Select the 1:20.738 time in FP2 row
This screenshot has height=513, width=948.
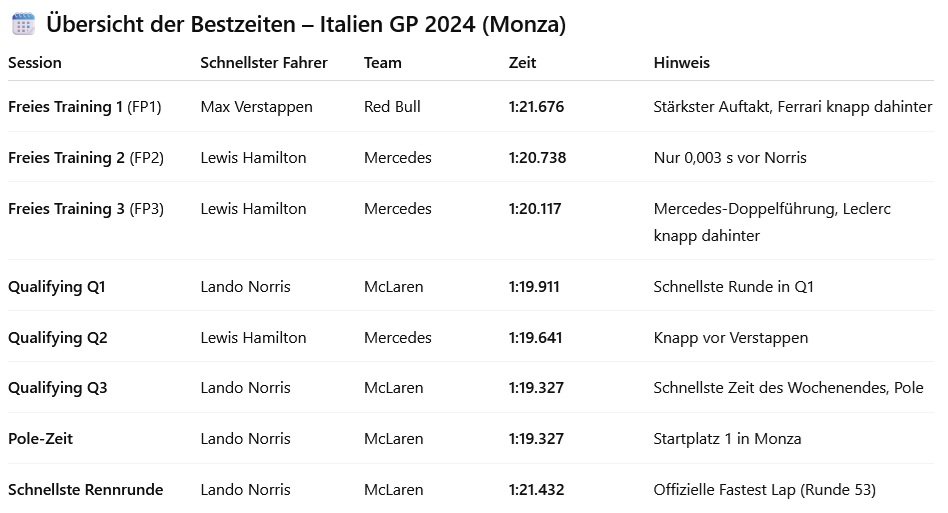536,157
